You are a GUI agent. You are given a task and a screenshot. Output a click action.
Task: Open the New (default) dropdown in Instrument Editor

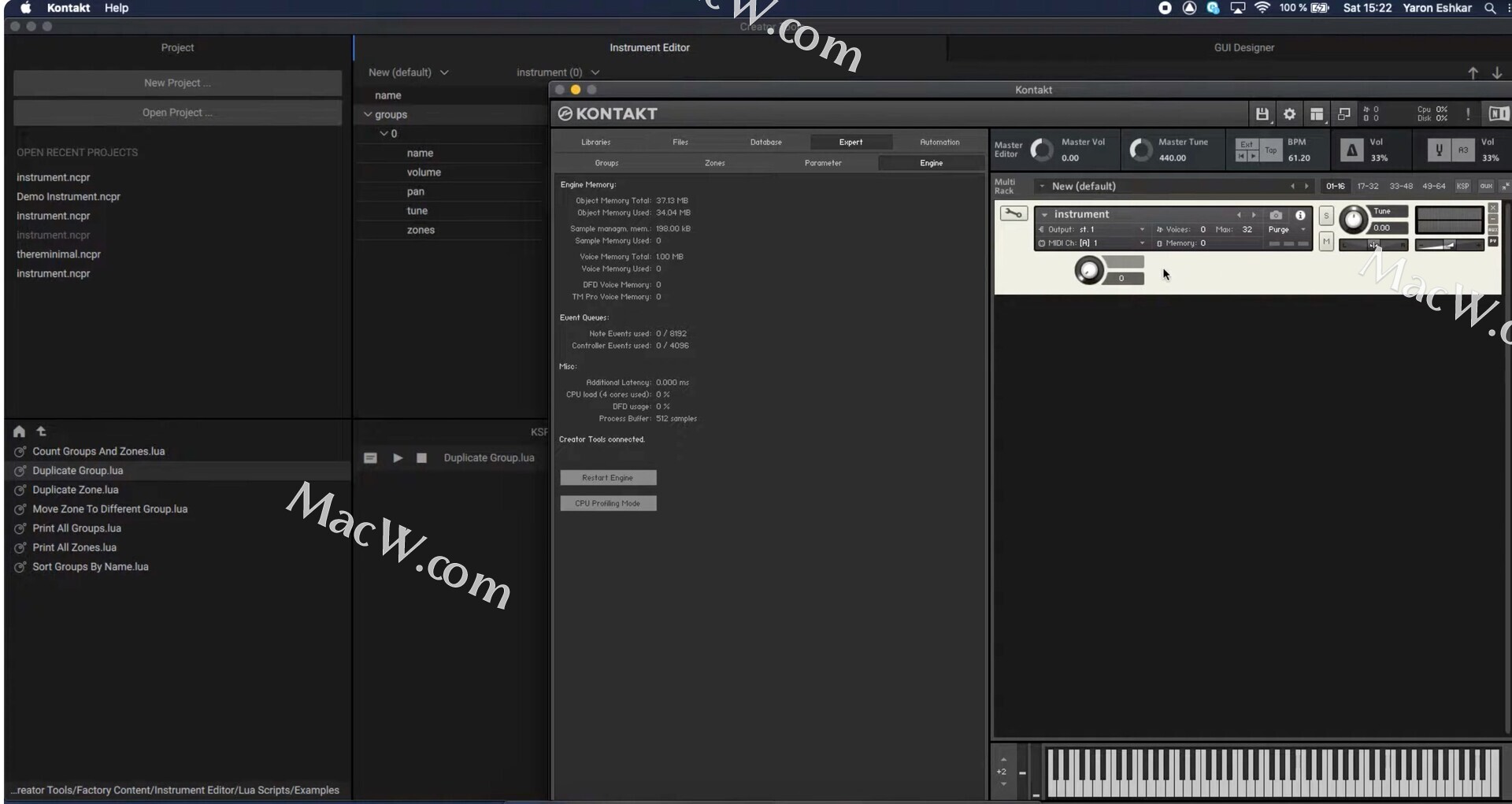[x=409, y=72]
